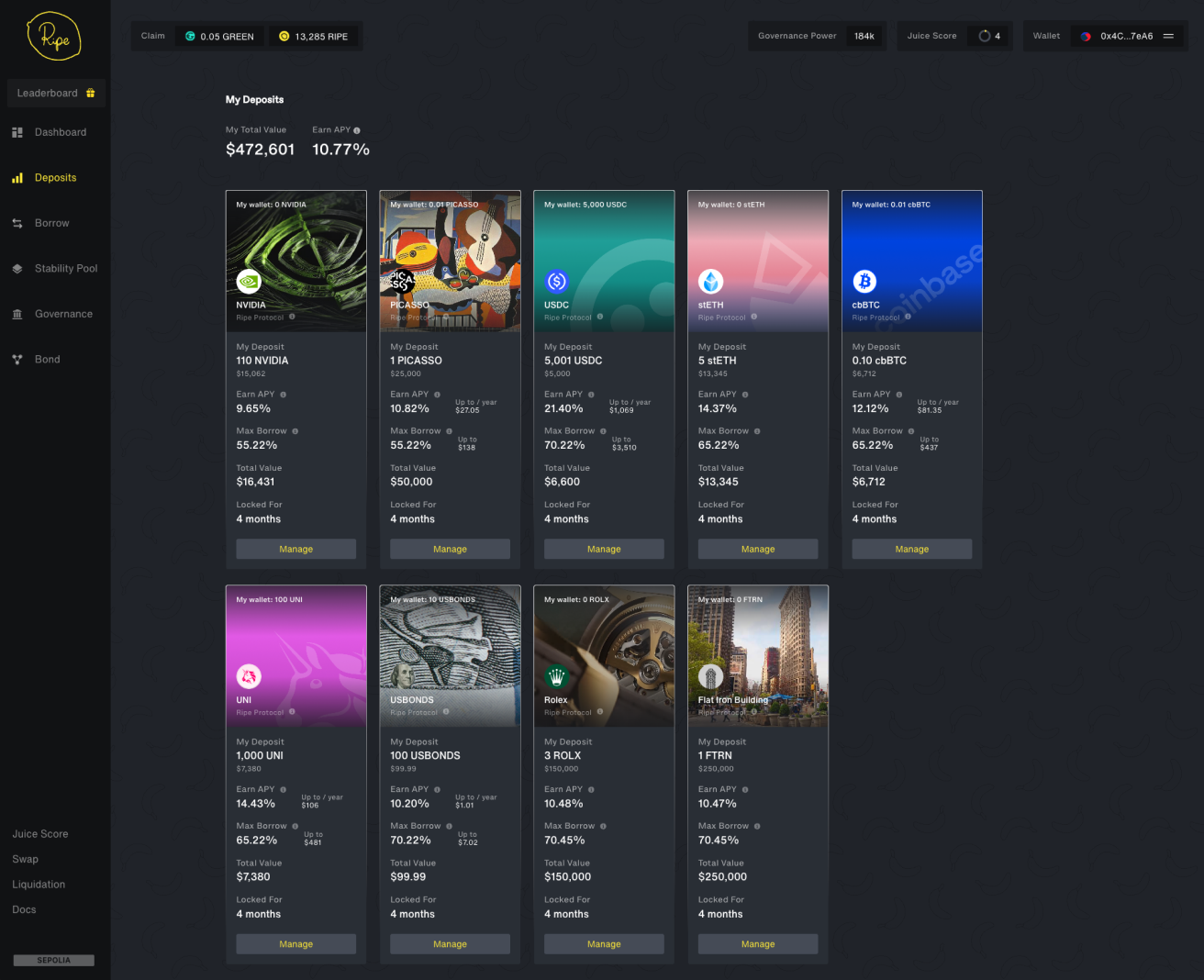The image size is (1204, 980).
Task: Click the Borrow swap arrows icon
Action: click(17, 223)
